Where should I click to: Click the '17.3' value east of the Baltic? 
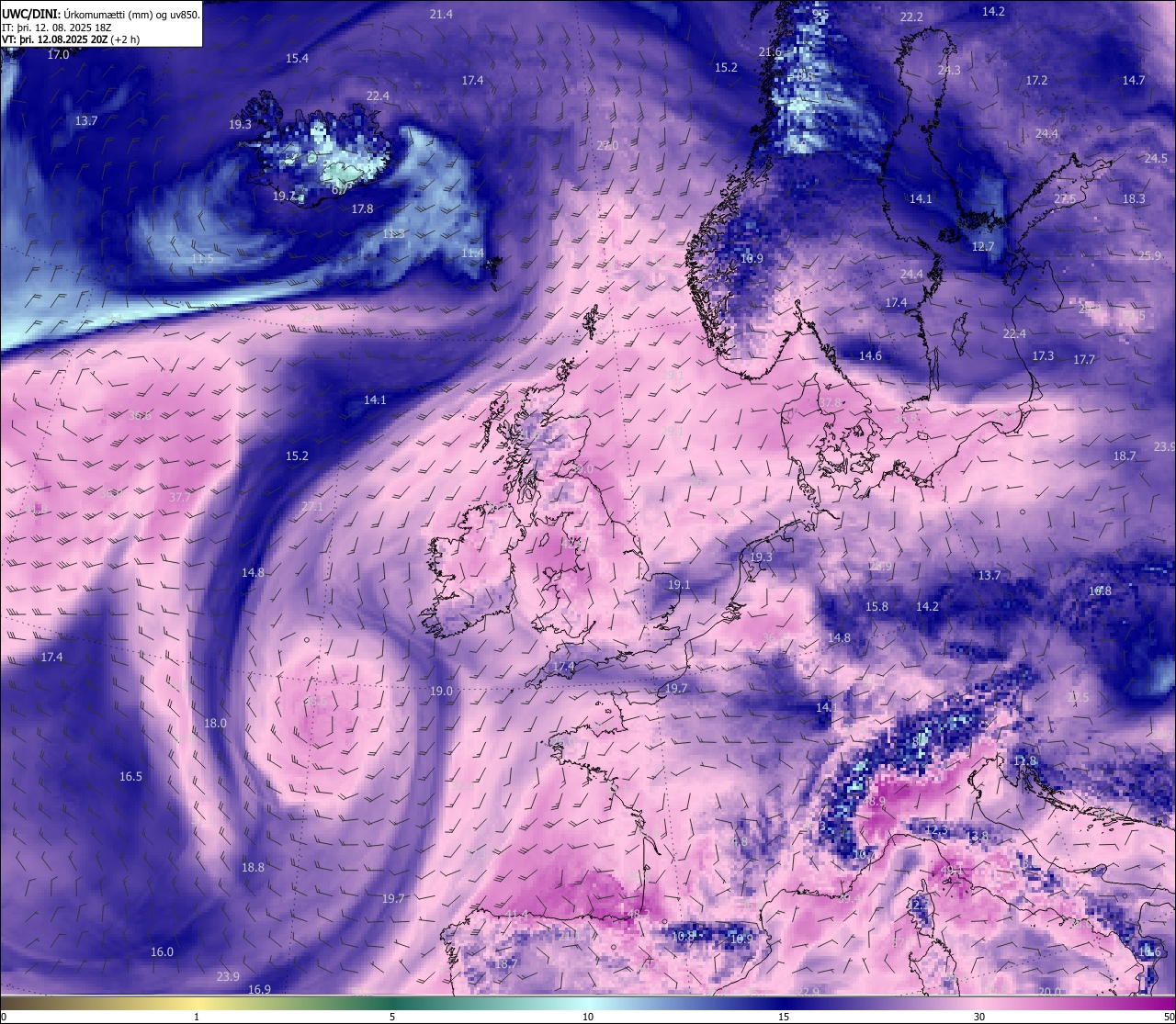[1043, 356]
